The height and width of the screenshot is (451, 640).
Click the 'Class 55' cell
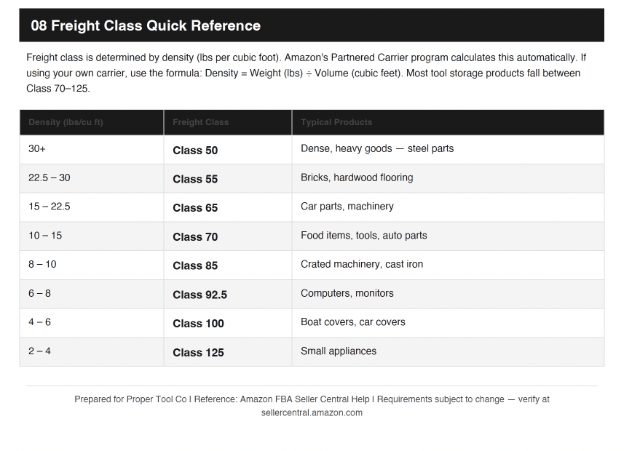[228, 179]
